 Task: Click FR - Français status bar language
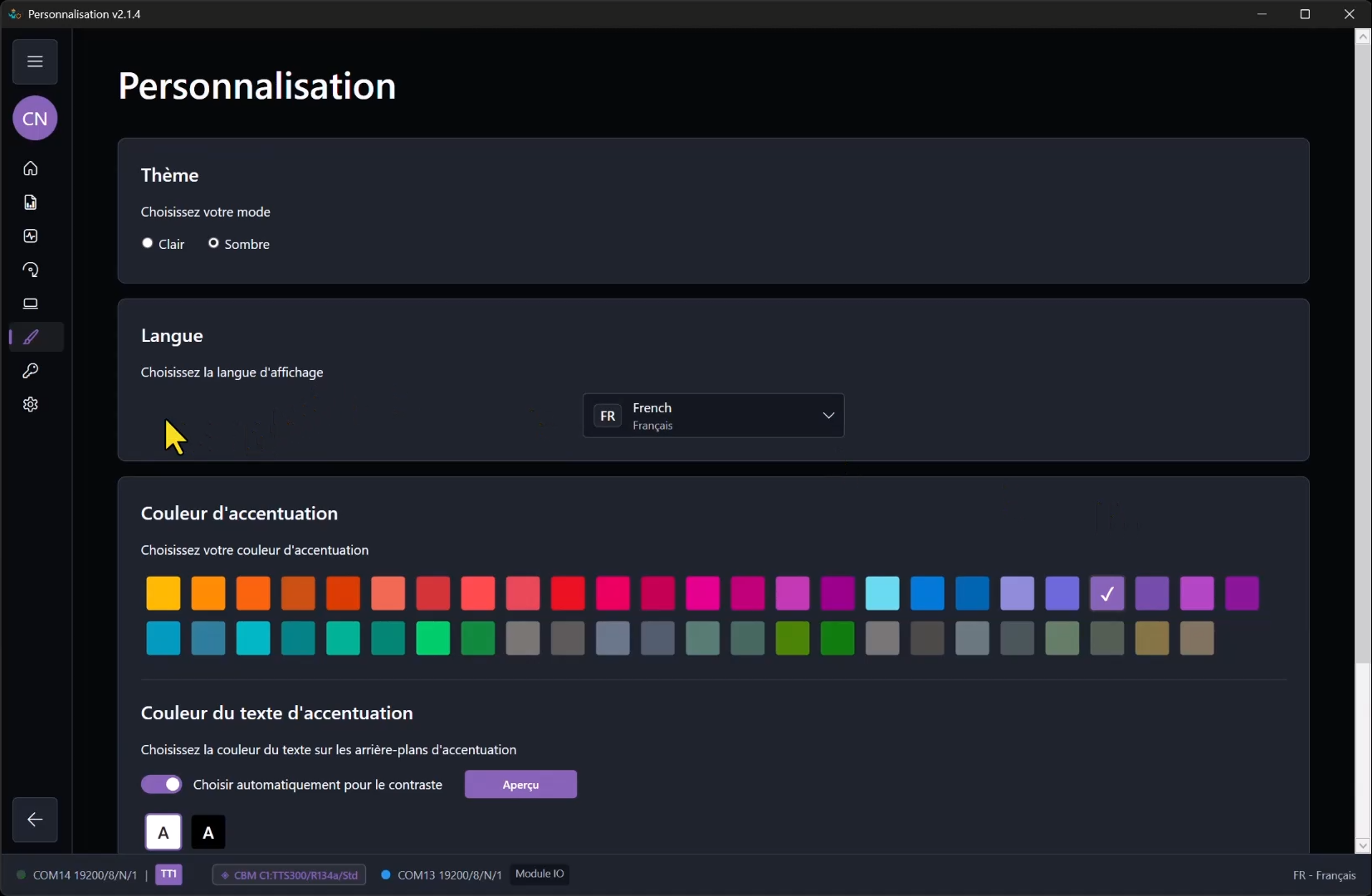point(1324,875)
